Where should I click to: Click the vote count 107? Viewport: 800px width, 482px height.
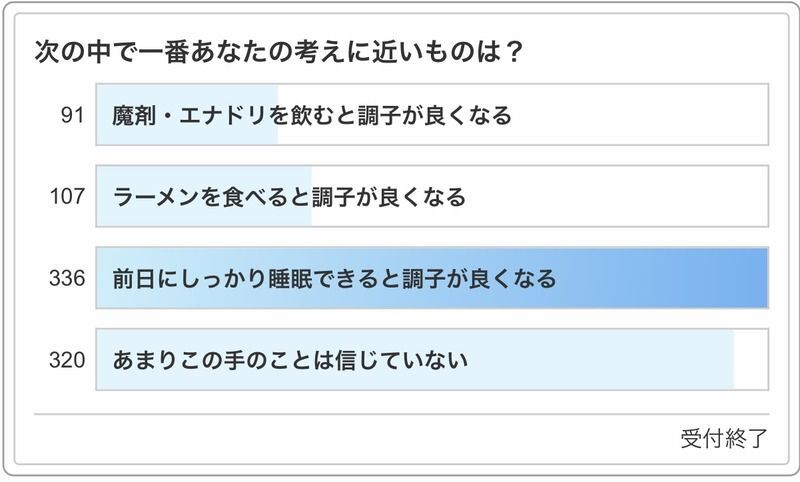(x=66, y=196)
